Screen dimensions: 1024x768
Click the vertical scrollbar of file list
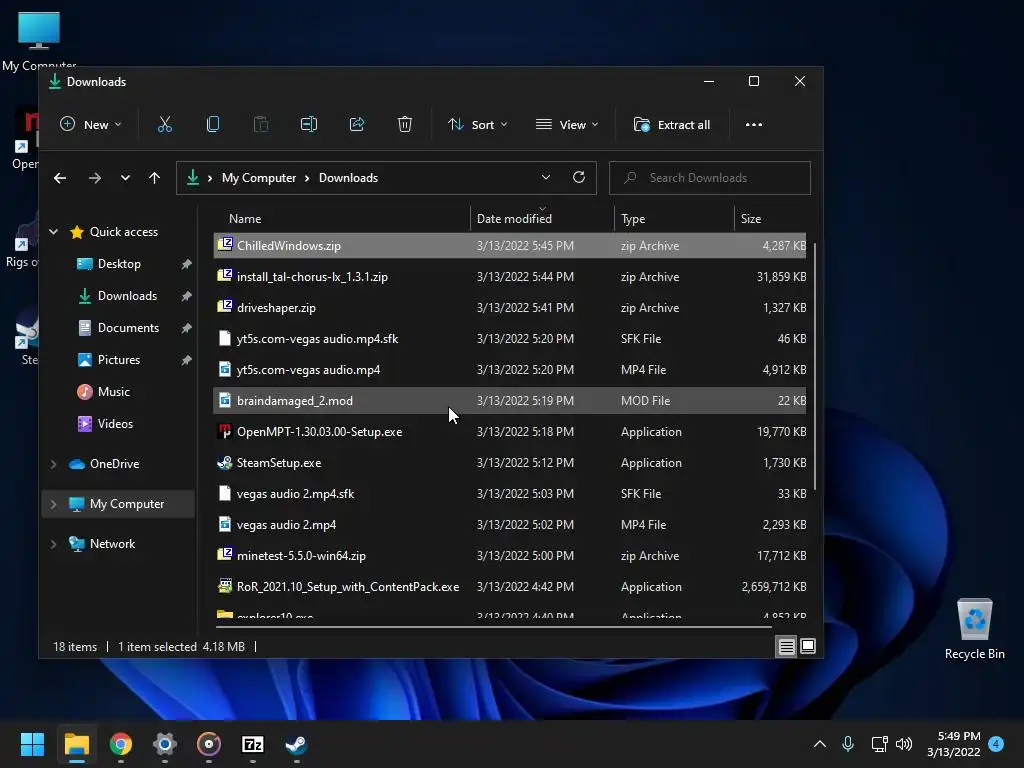pos(815,366)
